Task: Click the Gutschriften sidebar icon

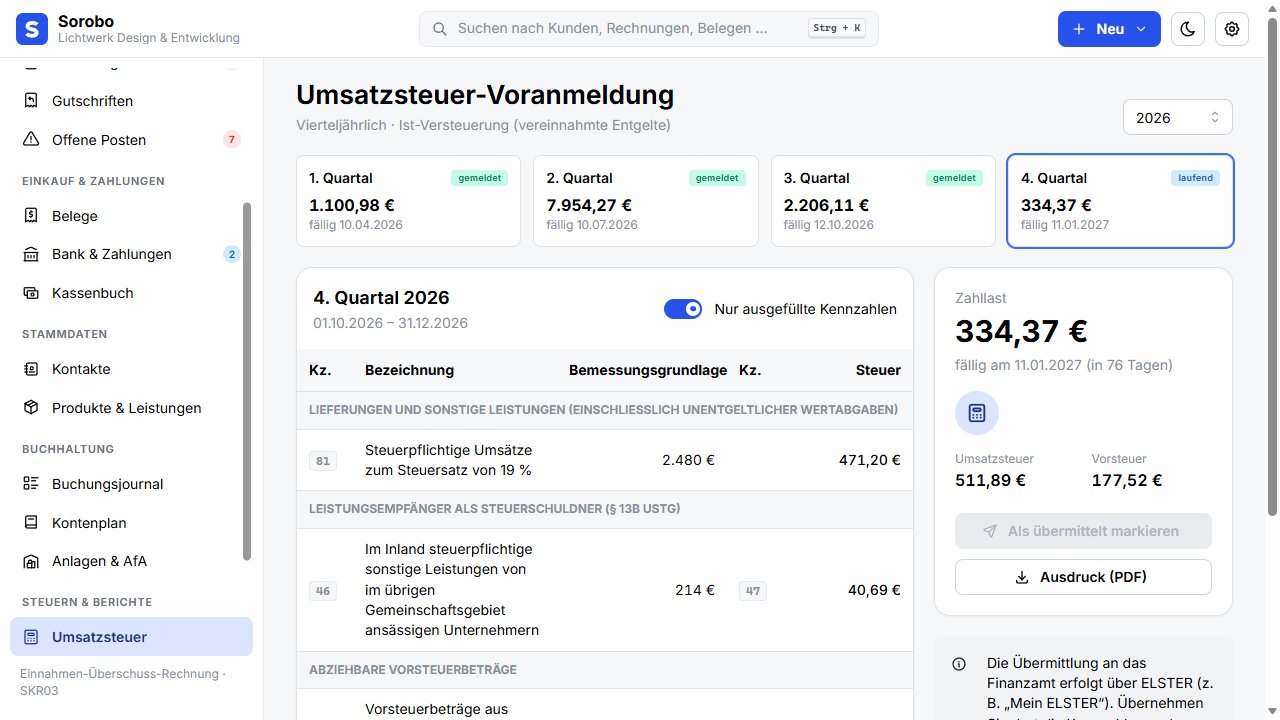Action: [x=31, y=101]
